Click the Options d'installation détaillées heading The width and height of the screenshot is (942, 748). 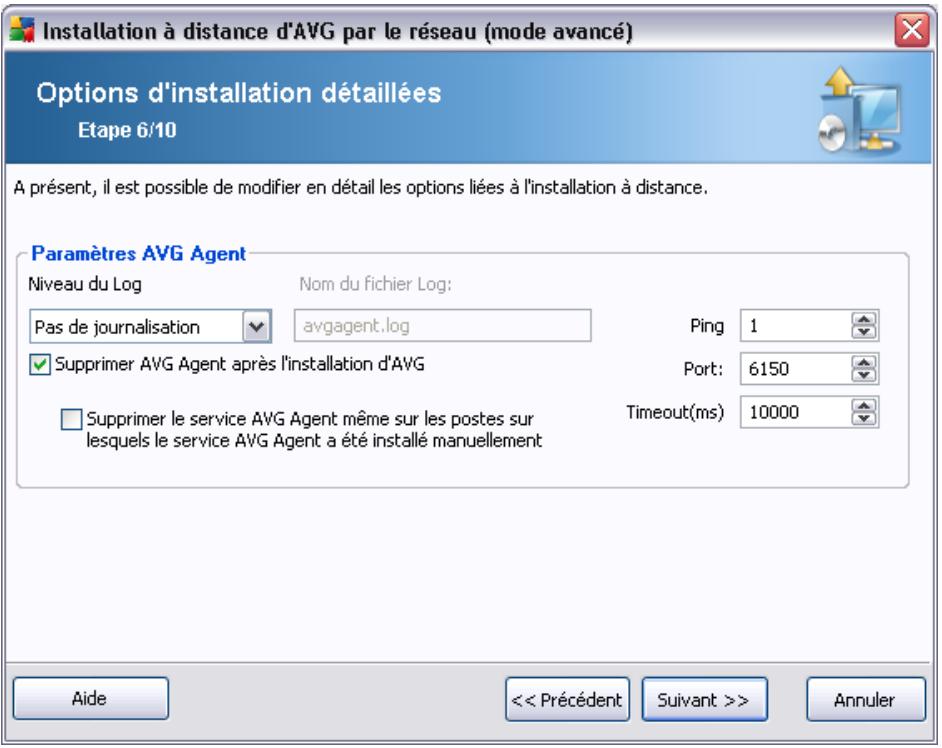click(239, 93)
